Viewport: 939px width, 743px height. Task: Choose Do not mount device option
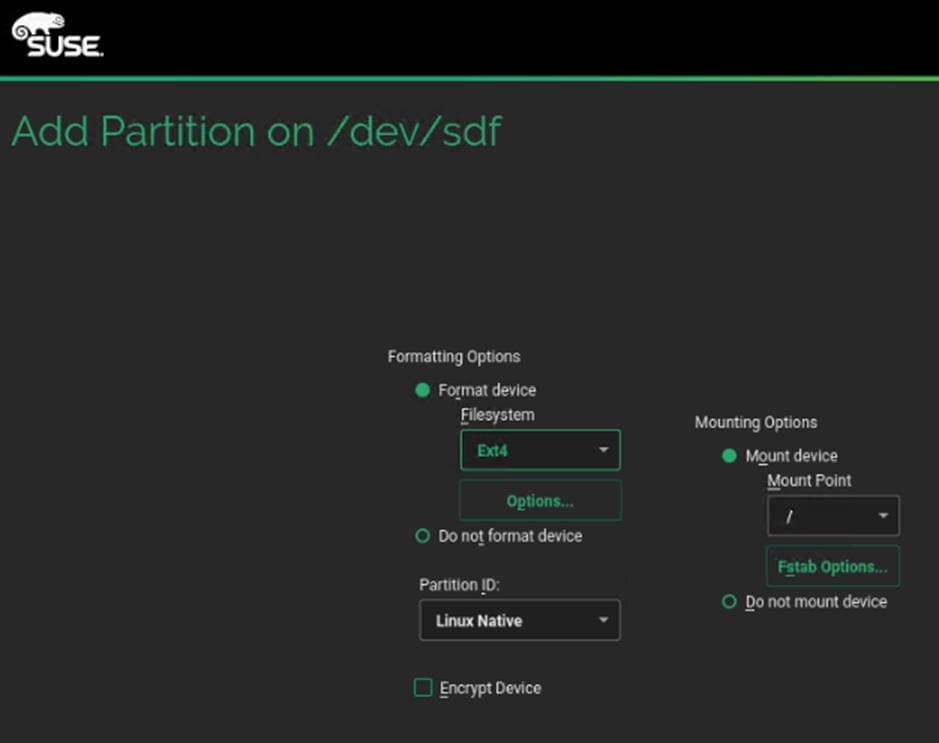pyautogui.click(x=730, y=602)
